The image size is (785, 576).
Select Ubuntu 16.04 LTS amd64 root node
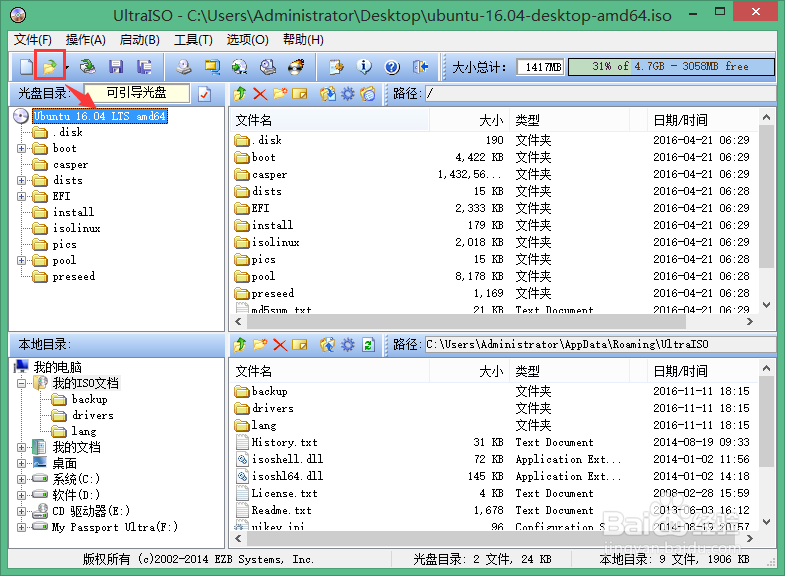pos(100,117)
